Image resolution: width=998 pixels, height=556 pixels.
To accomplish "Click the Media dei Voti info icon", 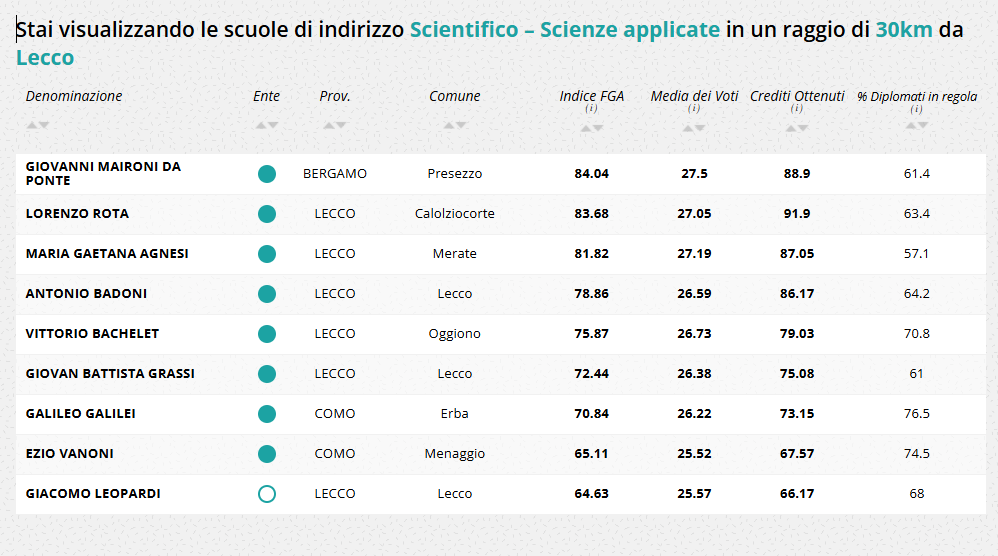I will 694,108.
